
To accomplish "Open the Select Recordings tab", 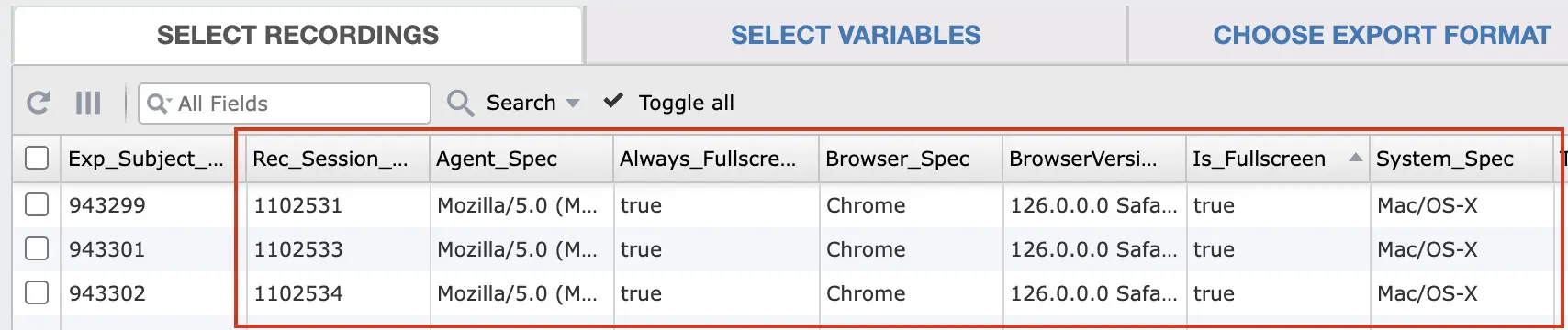I will 297,35.
